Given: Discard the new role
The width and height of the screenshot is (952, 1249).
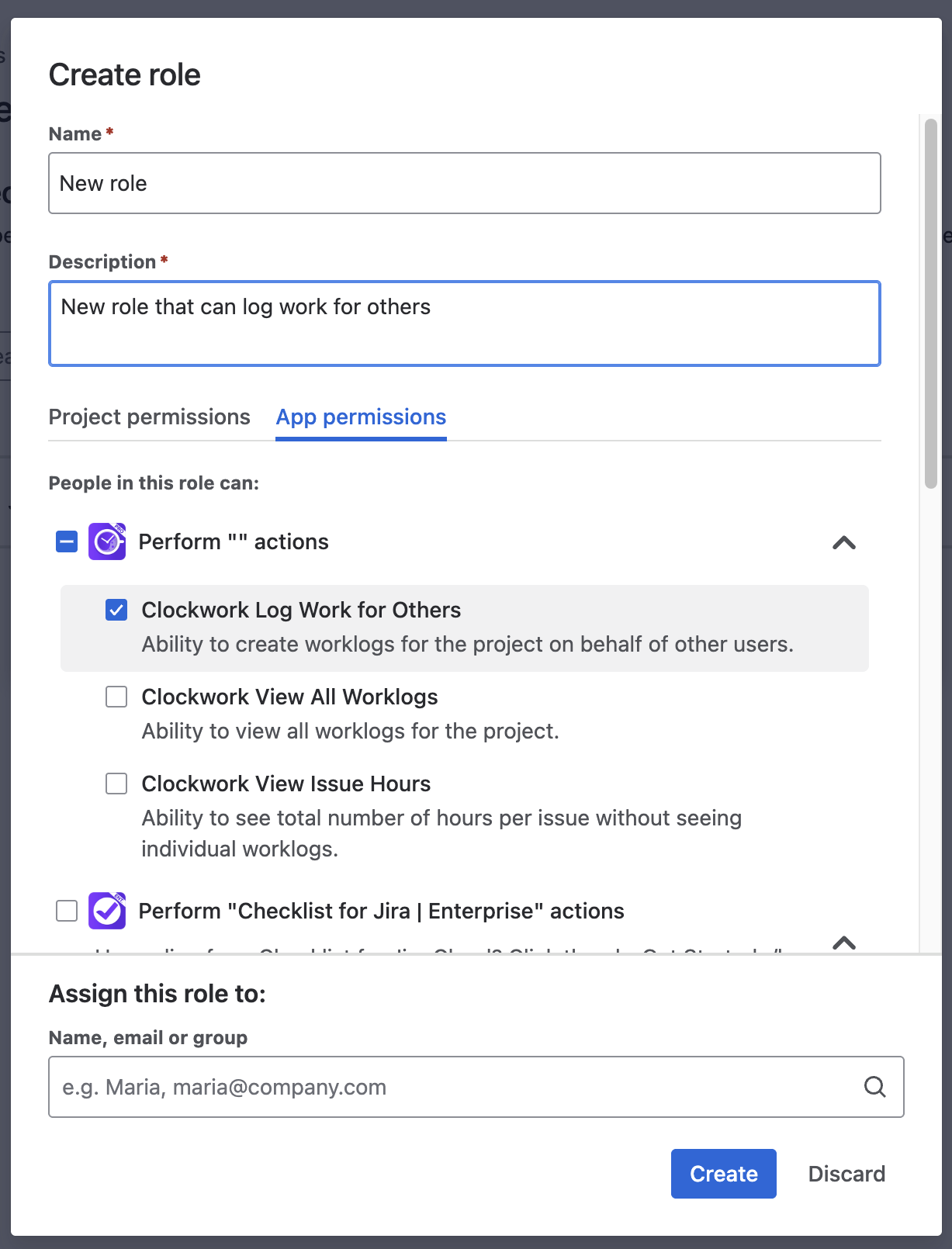Looking at the screenshot, I should point(846,1174).
